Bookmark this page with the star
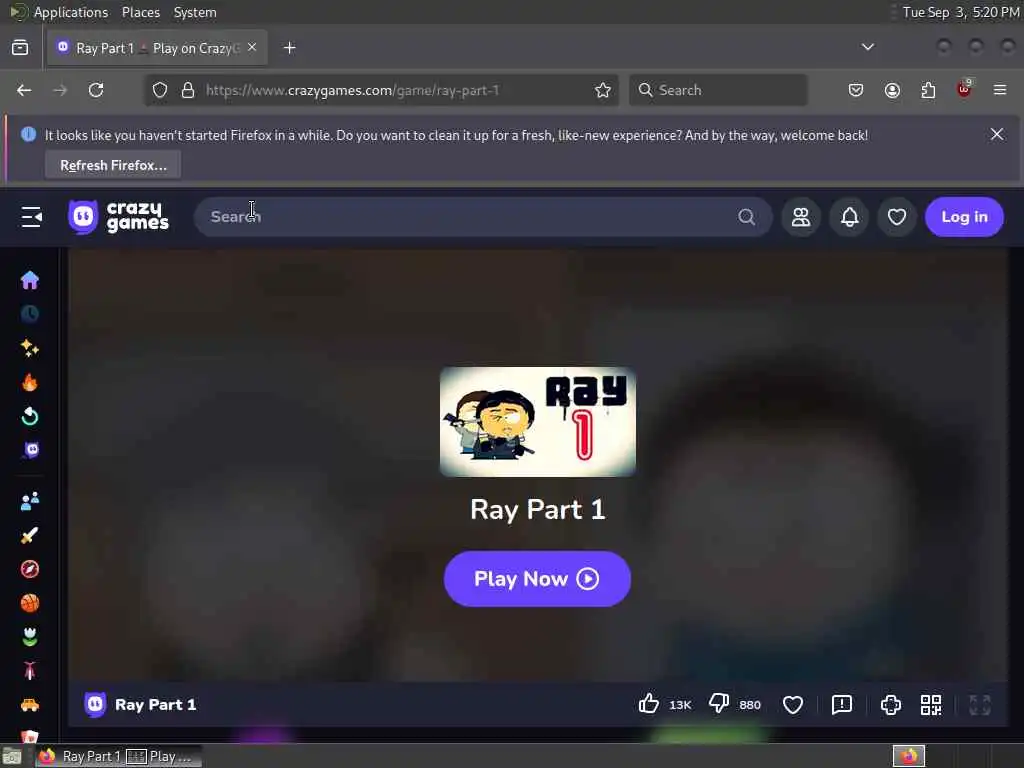Screen dimensions: 1024x768 tap(603, 90)
